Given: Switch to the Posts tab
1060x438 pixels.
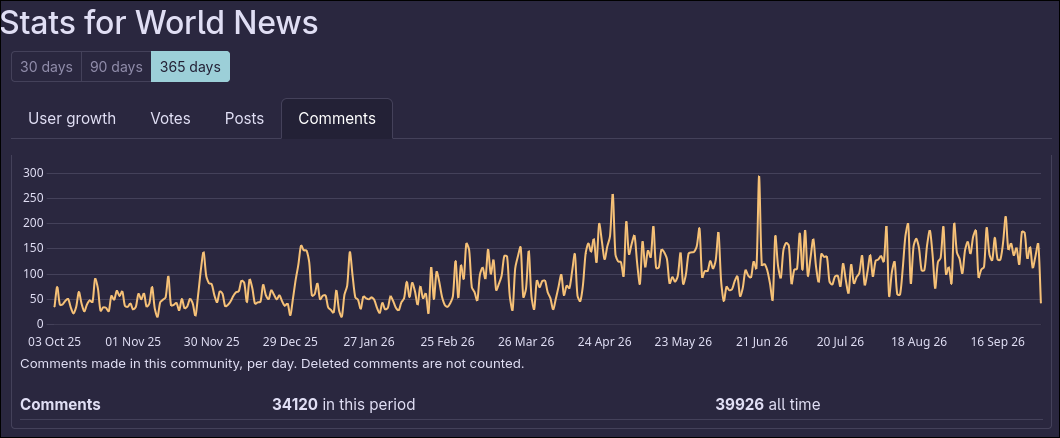Looking at the screenshot, I should click(244, 119).
